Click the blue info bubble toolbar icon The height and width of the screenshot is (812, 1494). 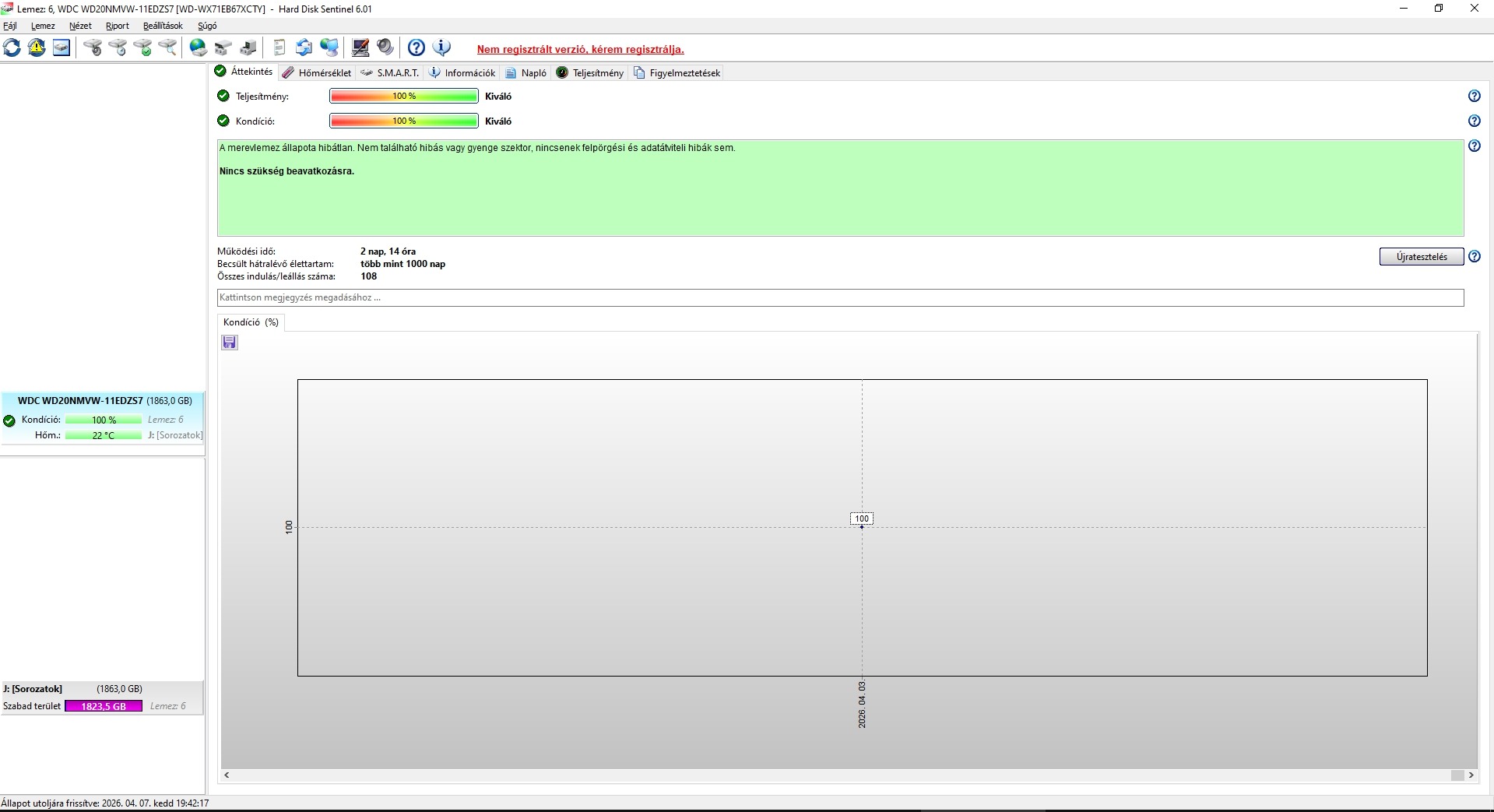pos(441,48)
